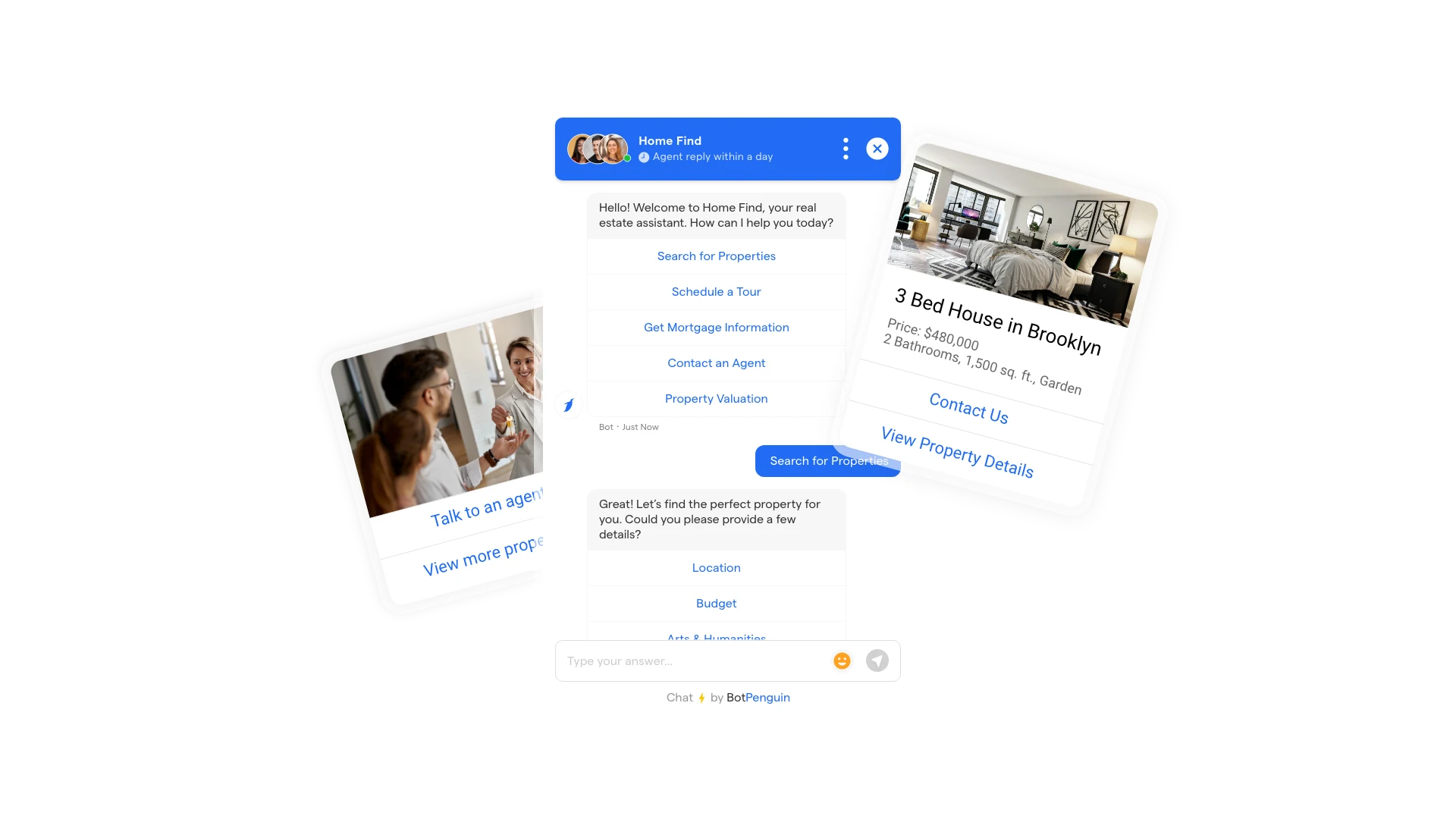Select Property Valuation menu option
The width and height of the screenshot is (1456, 819).
pos(716,398)
